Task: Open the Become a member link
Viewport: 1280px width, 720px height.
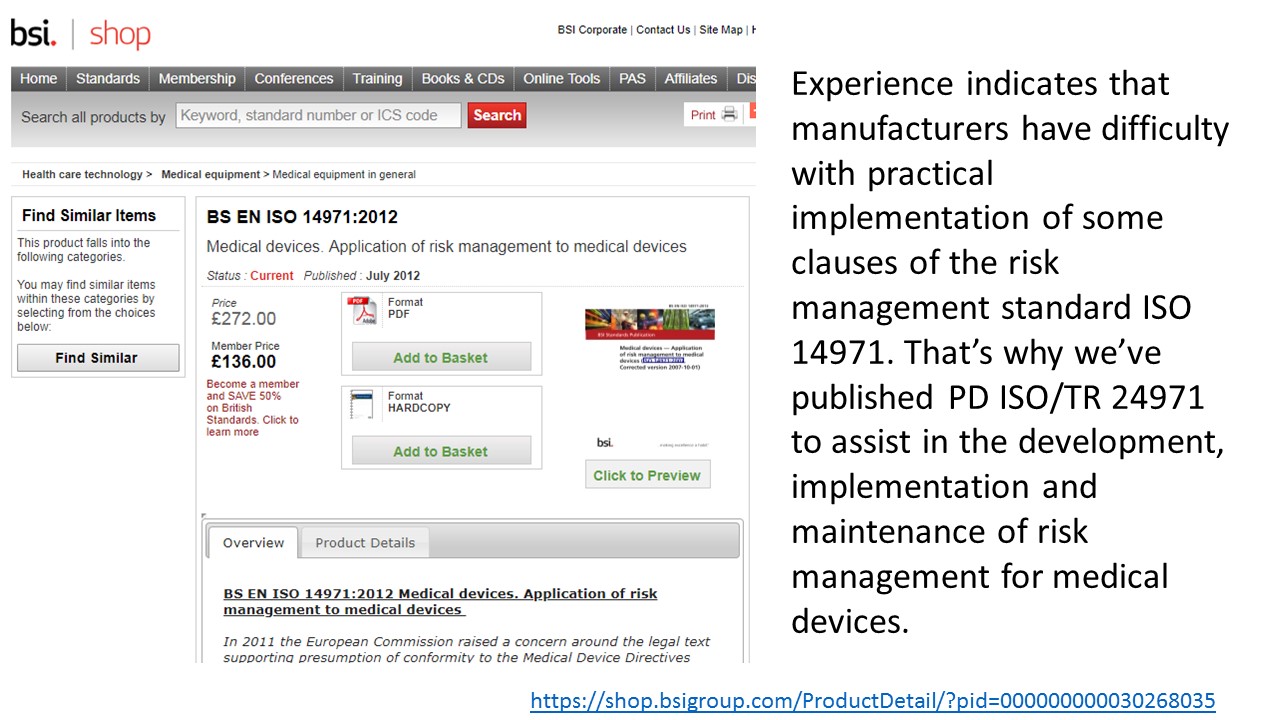Action: pos(253,408)
